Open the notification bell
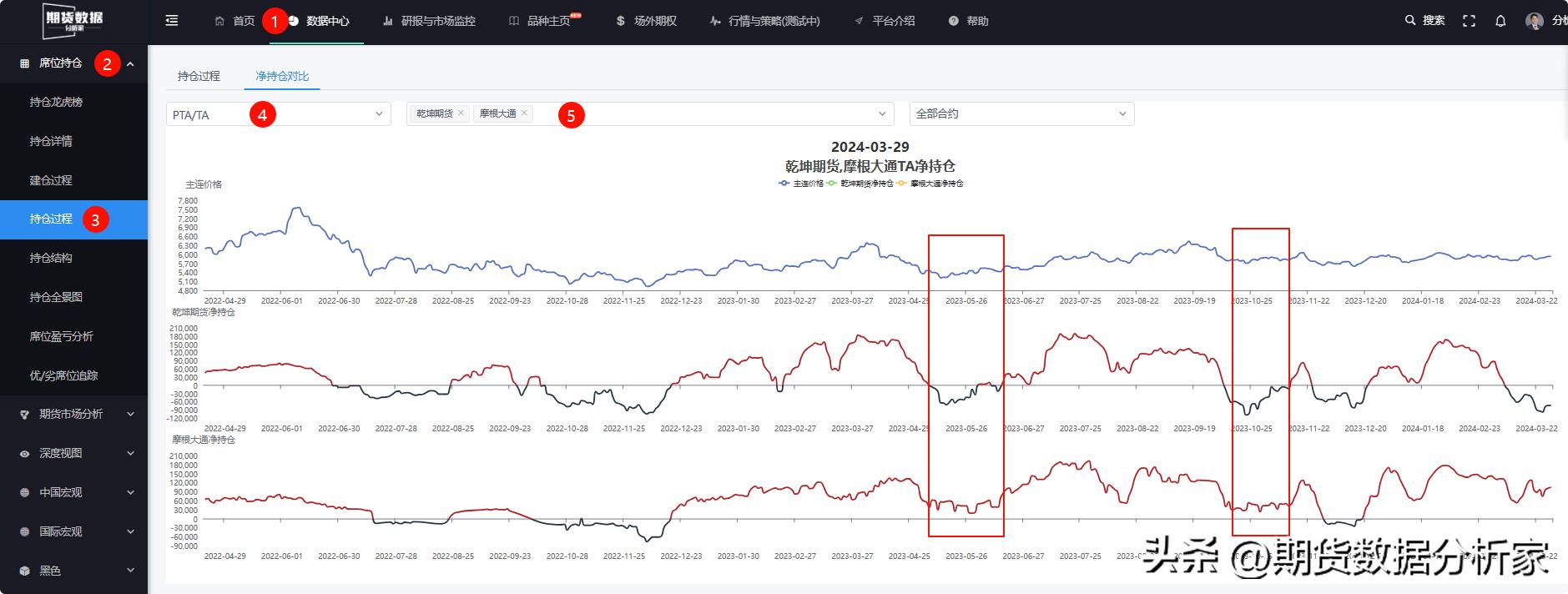The width and height of the screenshot is (1568, 594). tap(1500, 21)
